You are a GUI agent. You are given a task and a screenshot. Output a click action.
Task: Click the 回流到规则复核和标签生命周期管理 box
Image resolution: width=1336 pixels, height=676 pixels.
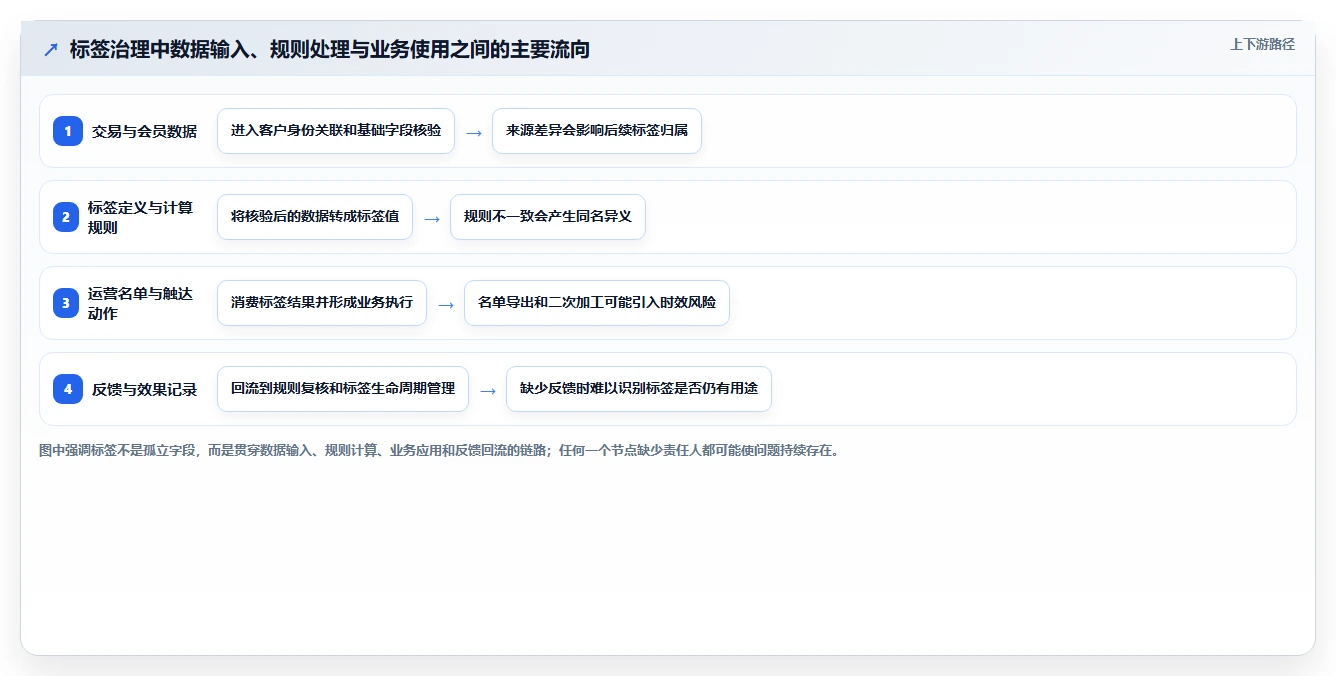343,389
